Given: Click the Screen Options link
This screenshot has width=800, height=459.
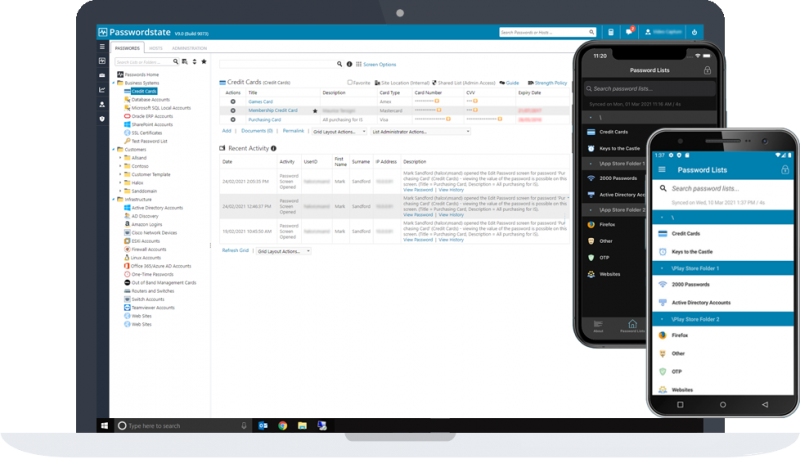Looking at the screenshot, I should 380,64.
